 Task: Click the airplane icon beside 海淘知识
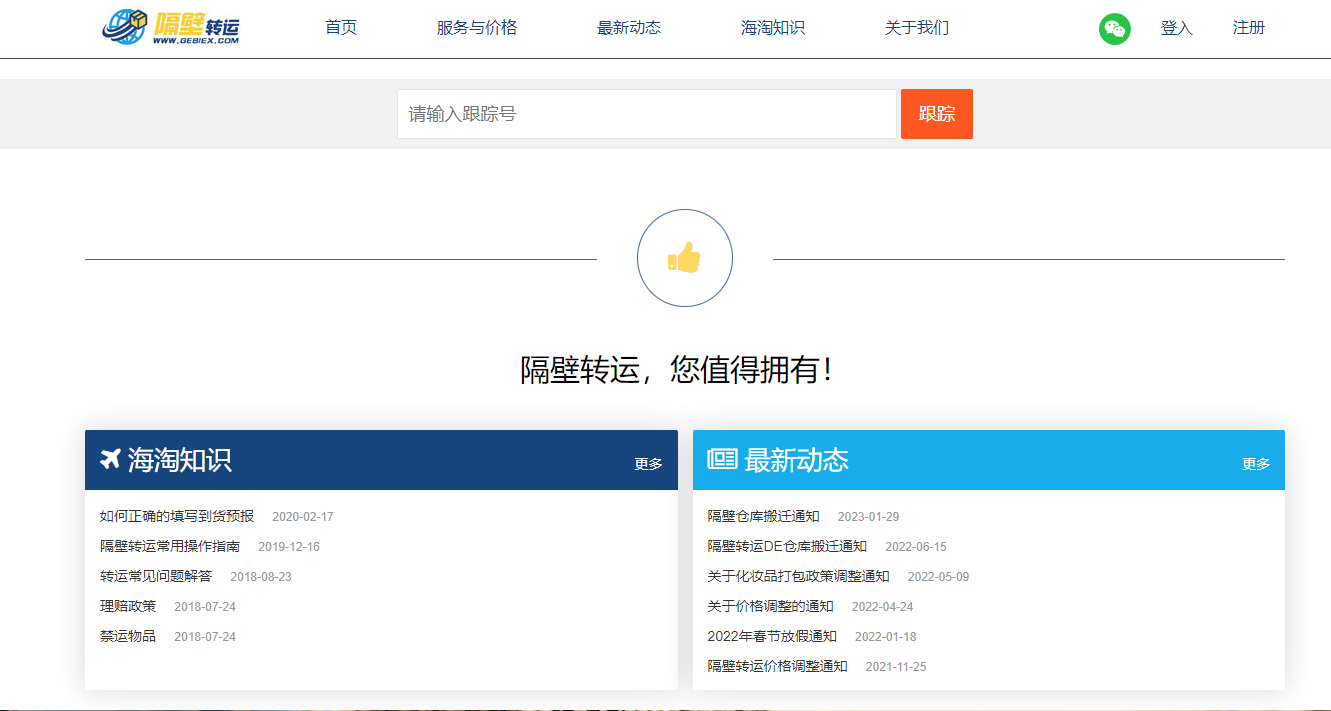click(110, 459)
